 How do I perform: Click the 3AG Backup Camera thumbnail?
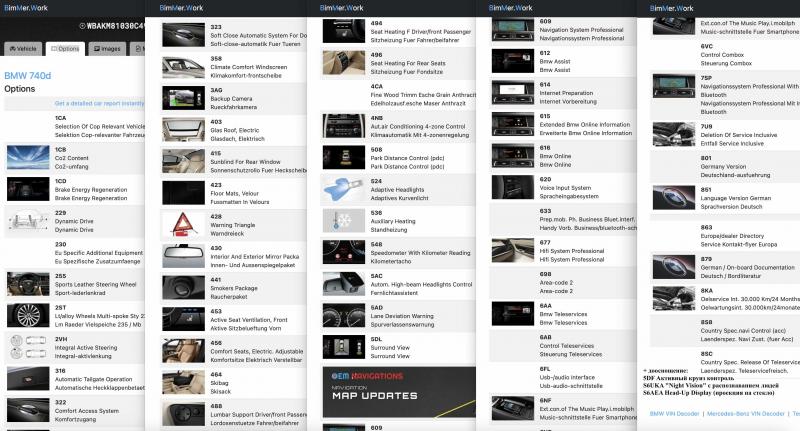pyautogui.click(x=184, y=98)
